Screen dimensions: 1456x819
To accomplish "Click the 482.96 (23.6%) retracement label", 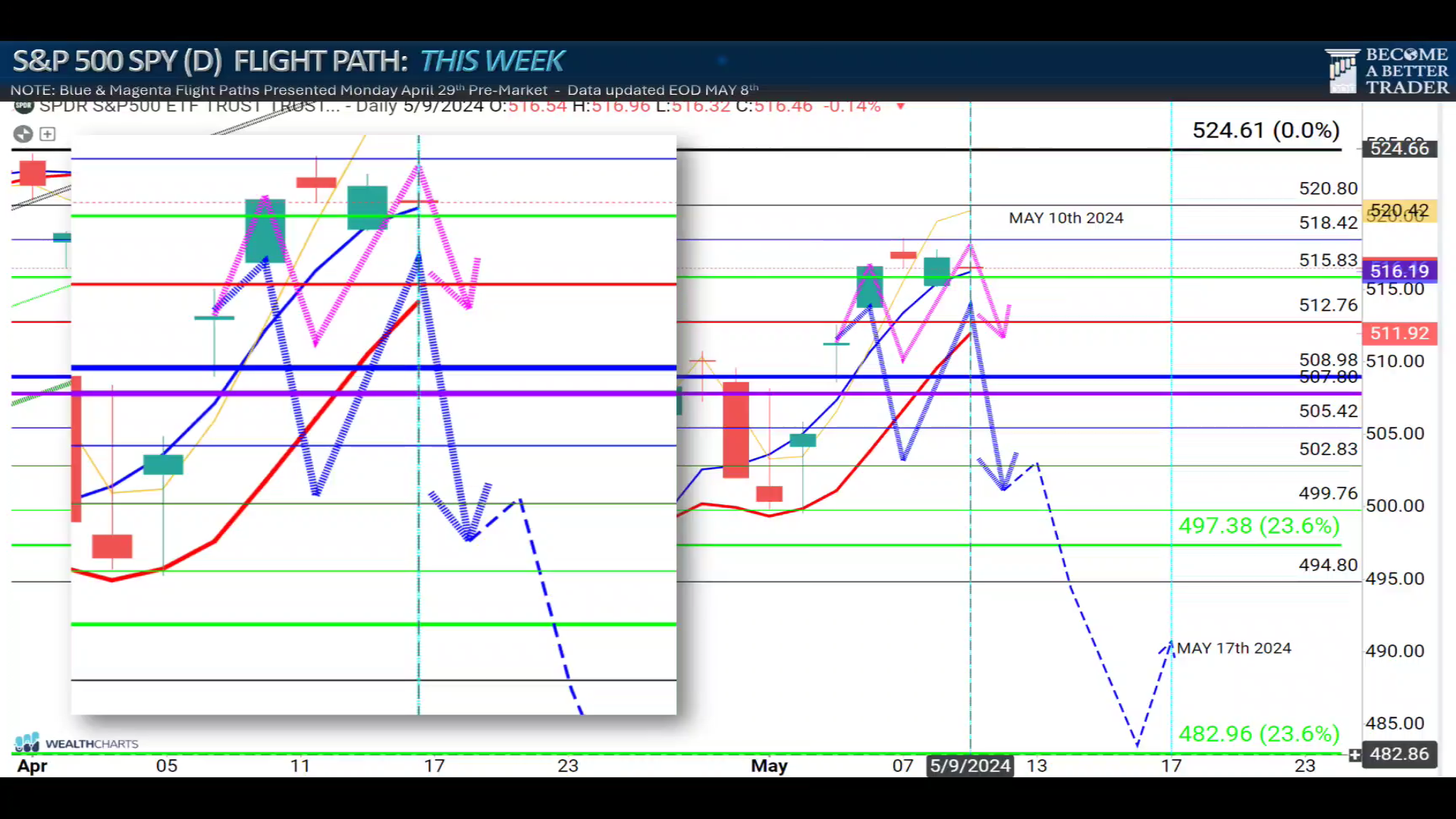I will click(1259, 734).
